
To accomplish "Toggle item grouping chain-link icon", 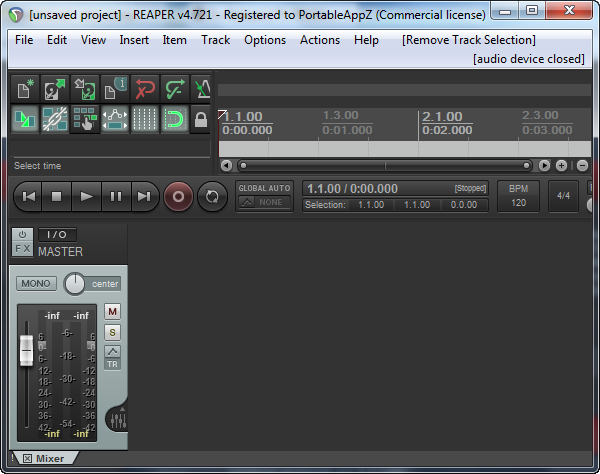I will coord(54,120).
